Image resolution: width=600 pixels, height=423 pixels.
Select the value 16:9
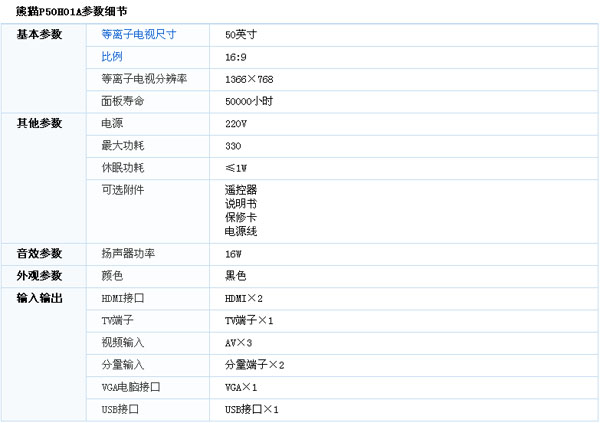pyautogui.click(x=236, y=57)
